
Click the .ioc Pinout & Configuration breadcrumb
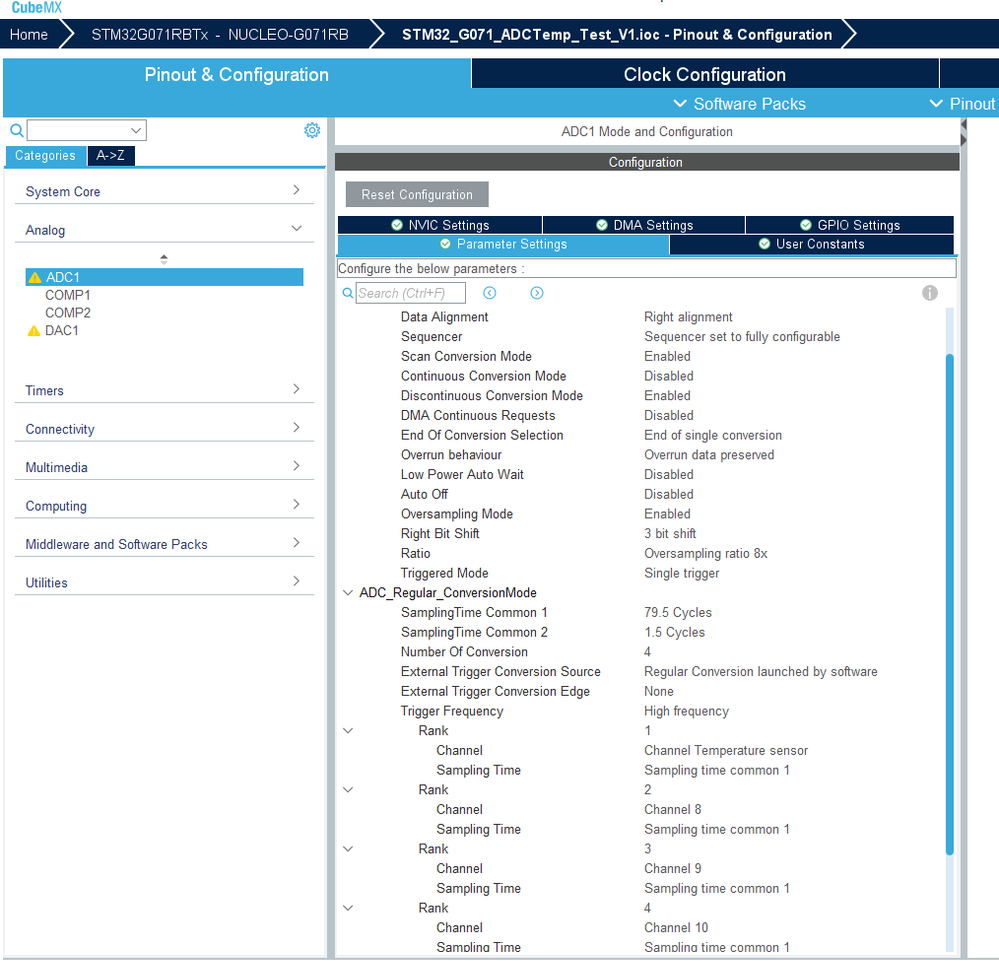point(617,34)
